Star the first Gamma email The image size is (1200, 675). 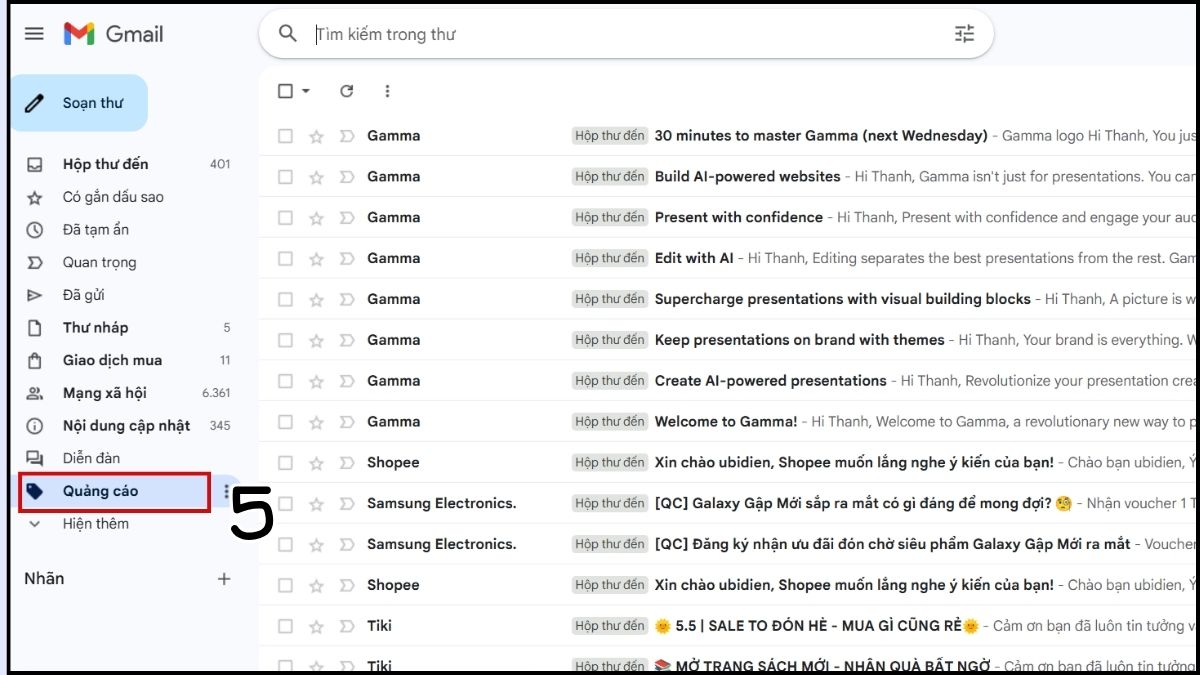click(x=315, y=135)
